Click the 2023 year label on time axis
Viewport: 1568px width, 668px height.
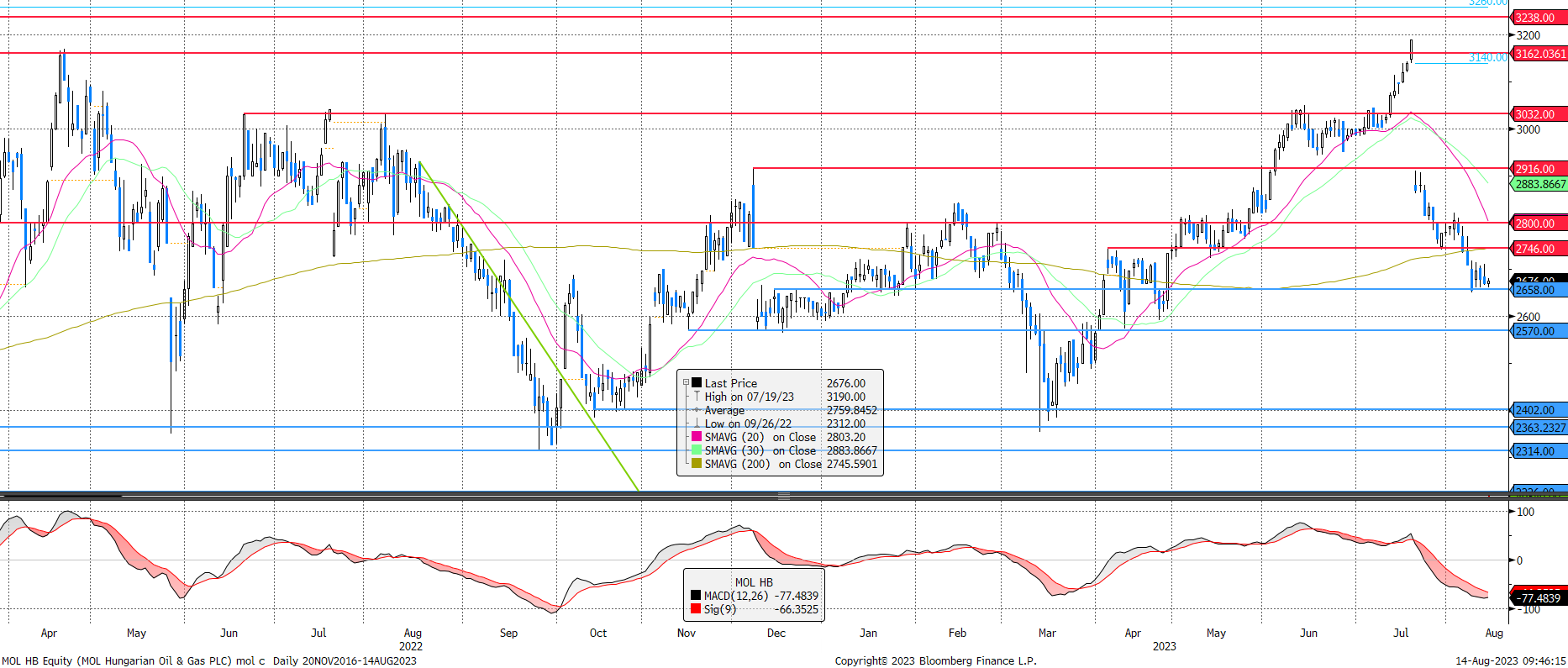pos(1164,646)
